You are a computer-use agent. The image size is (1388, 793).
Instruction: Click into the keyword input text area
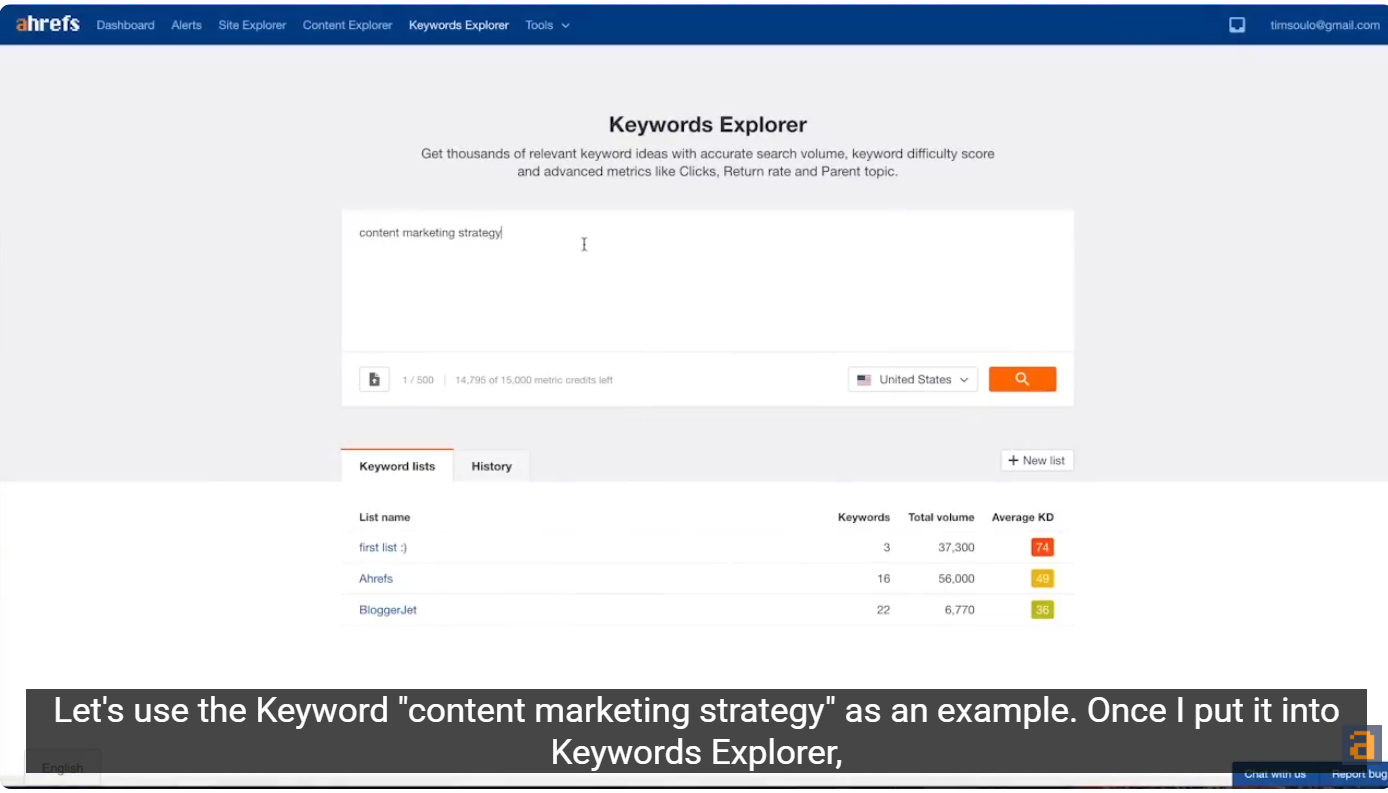707,280
